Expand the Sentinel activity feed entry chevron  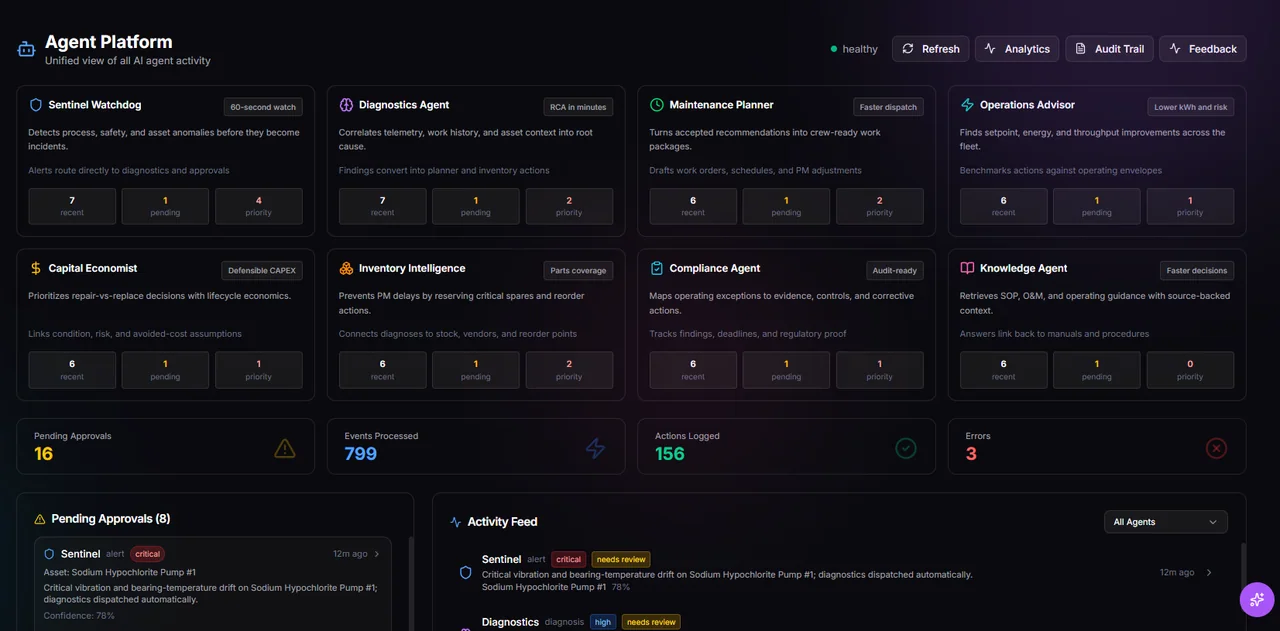pos(1209,573)
